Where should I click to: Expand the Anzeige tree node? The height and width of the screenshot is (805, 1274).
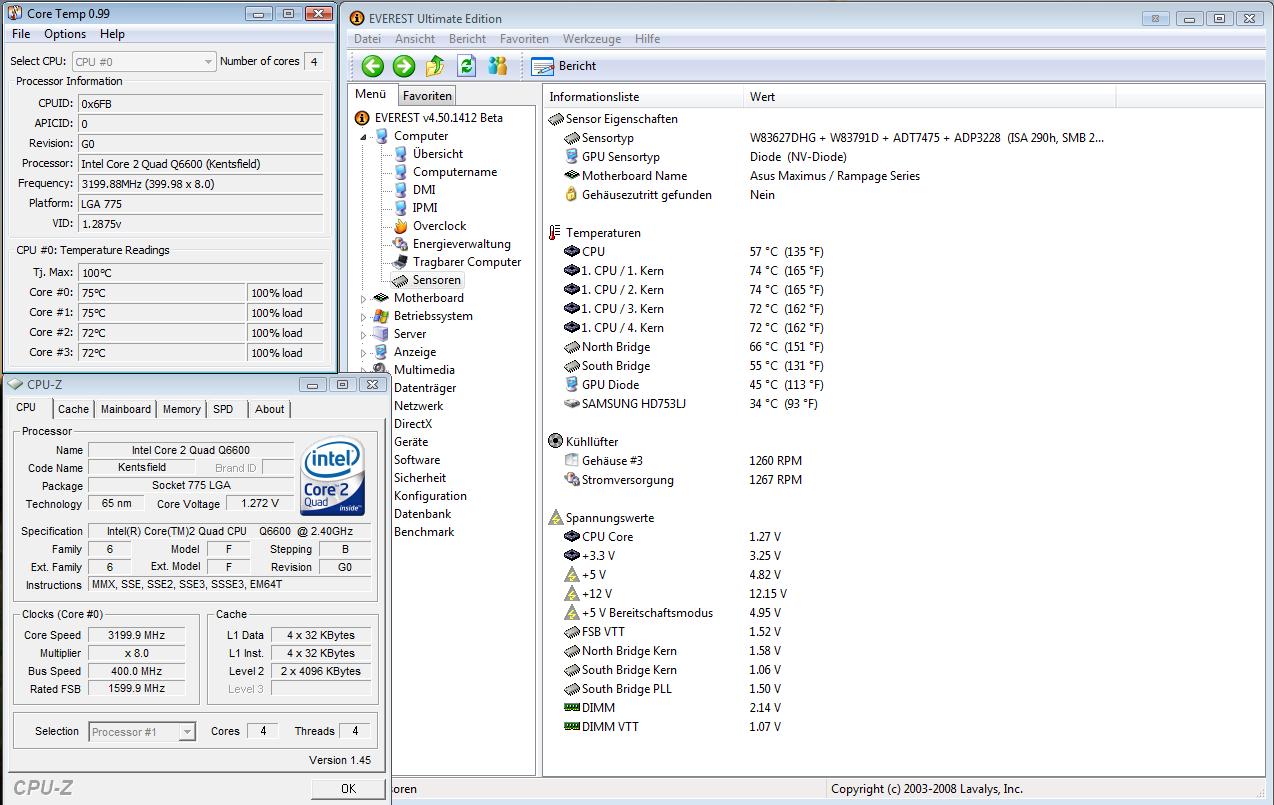pos(364,352)
